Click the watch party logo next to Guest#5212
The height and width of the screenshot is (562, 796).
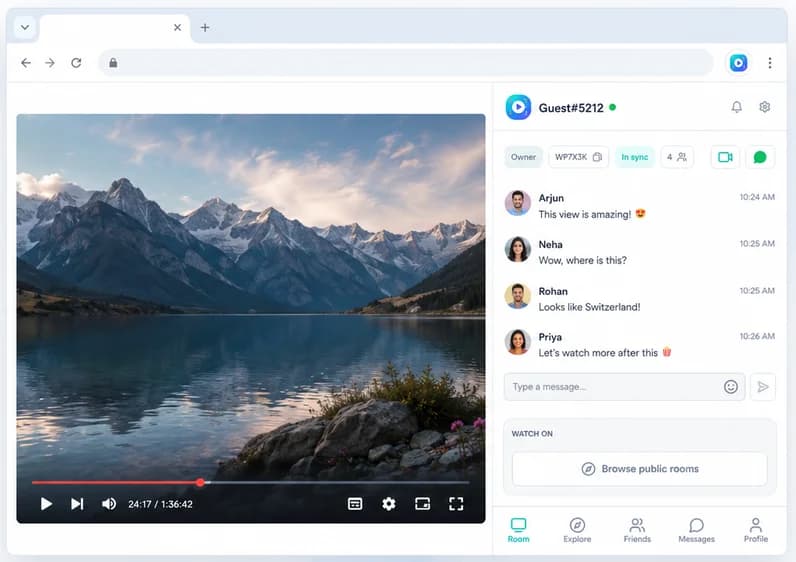(518, 107)
